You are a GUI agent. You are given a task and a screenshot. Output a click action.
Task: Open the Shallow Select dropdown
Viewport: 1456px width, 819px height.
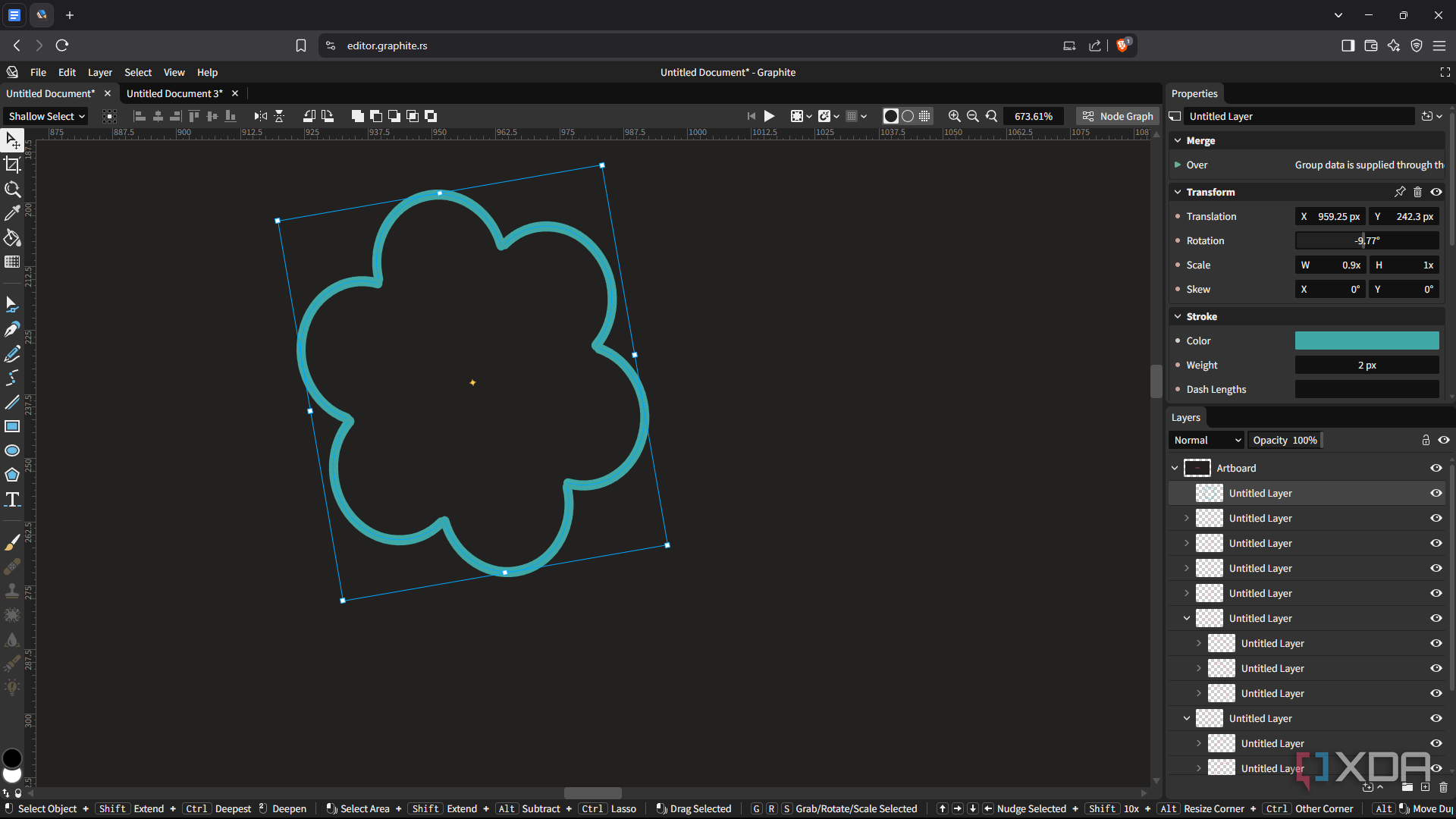(46, 116)
